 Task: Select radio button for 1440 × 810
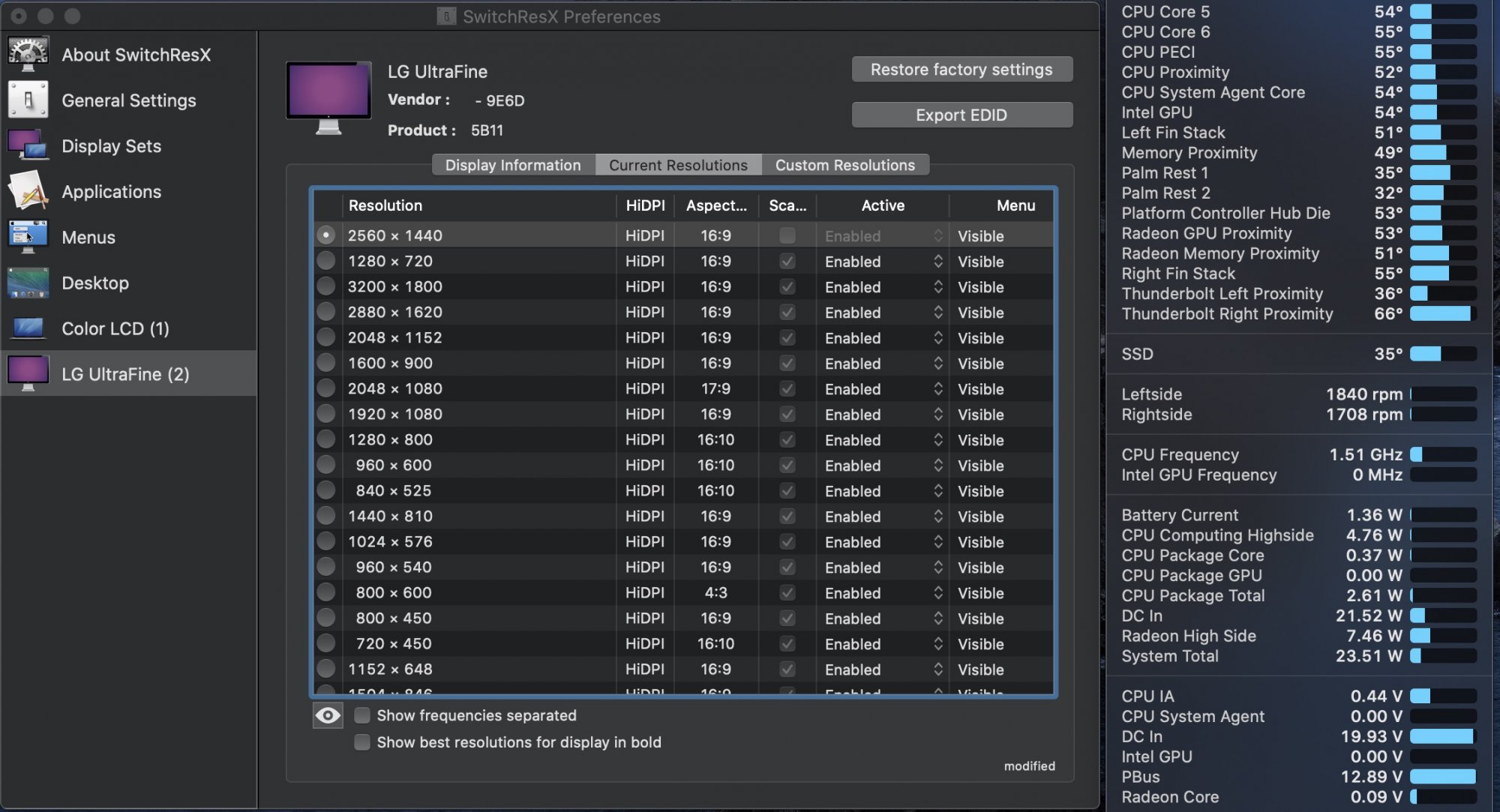(325, 516)
